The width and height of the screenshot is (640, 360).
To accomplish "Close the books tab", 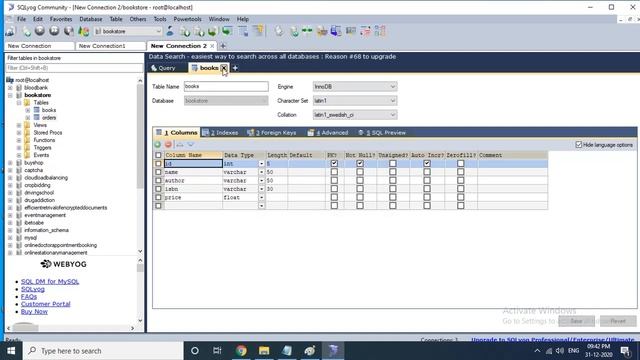I will 224,68.
